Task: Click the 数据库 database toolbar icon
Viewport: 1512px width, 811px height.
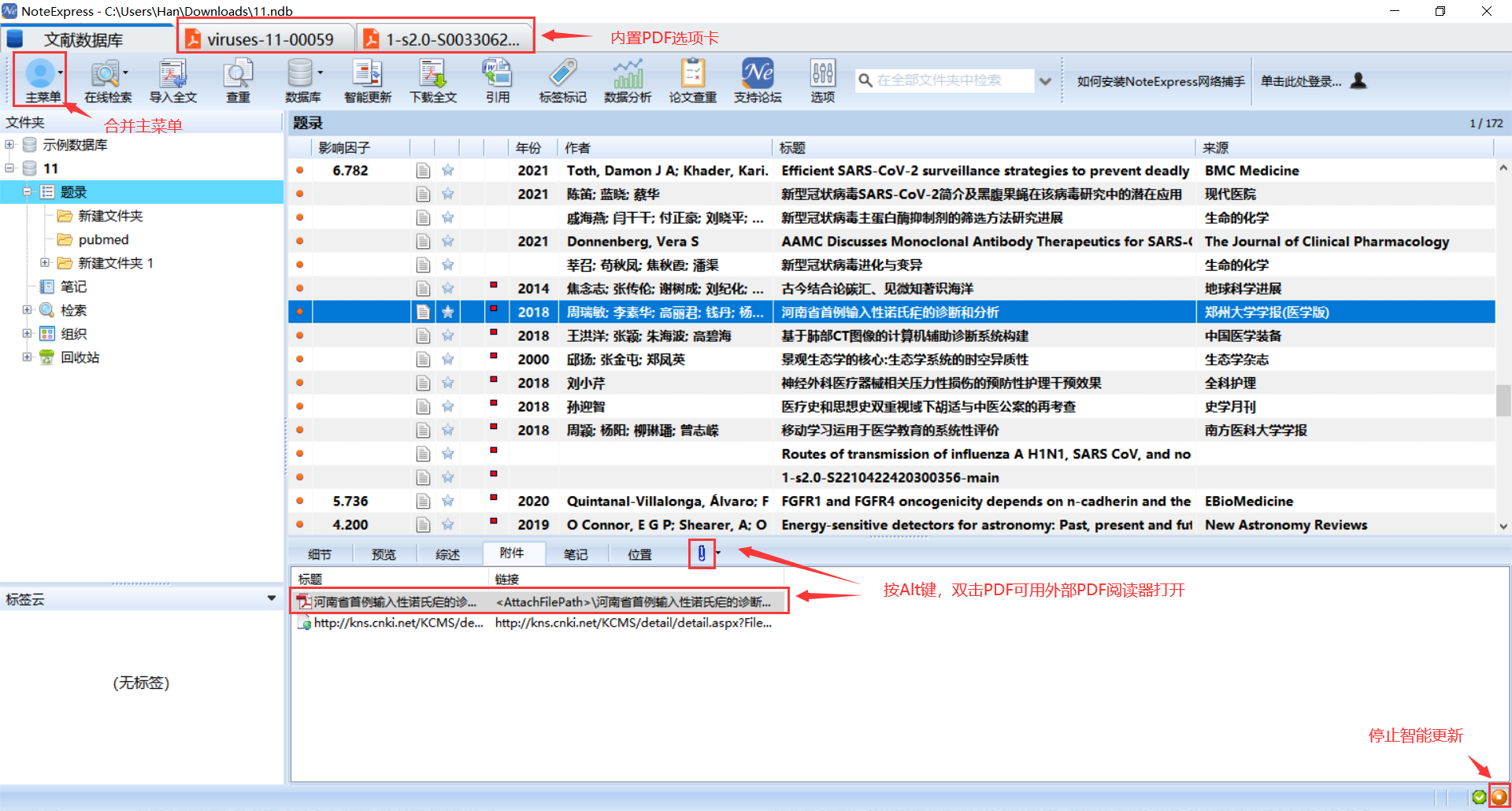Action: (x=300, y=73)
